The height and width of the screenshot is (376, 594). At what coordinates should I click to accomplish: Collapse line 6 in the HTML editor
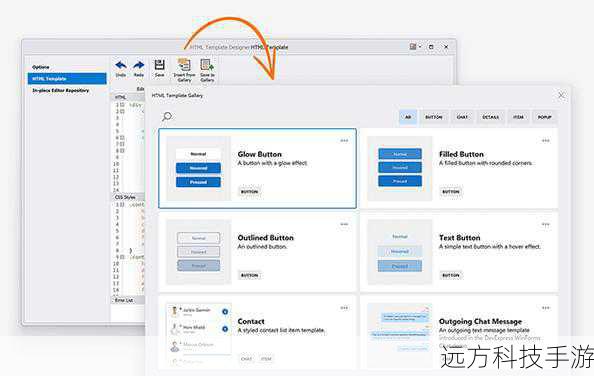pyautogui.click(x=122, y=137)
